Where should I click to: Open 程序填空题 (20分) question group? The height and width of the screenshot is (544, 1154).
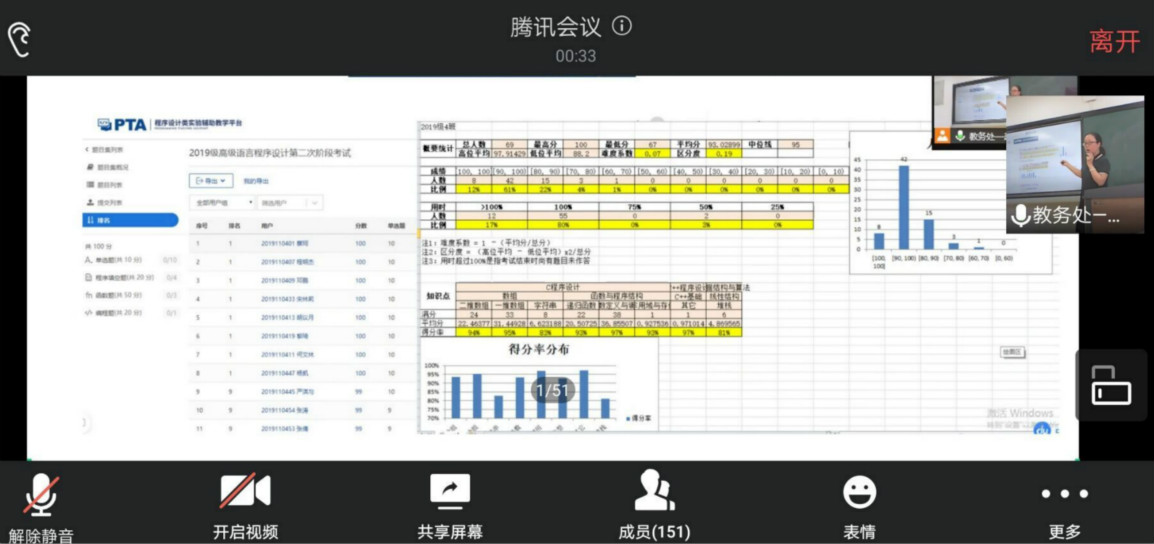(x=130, y=278)
